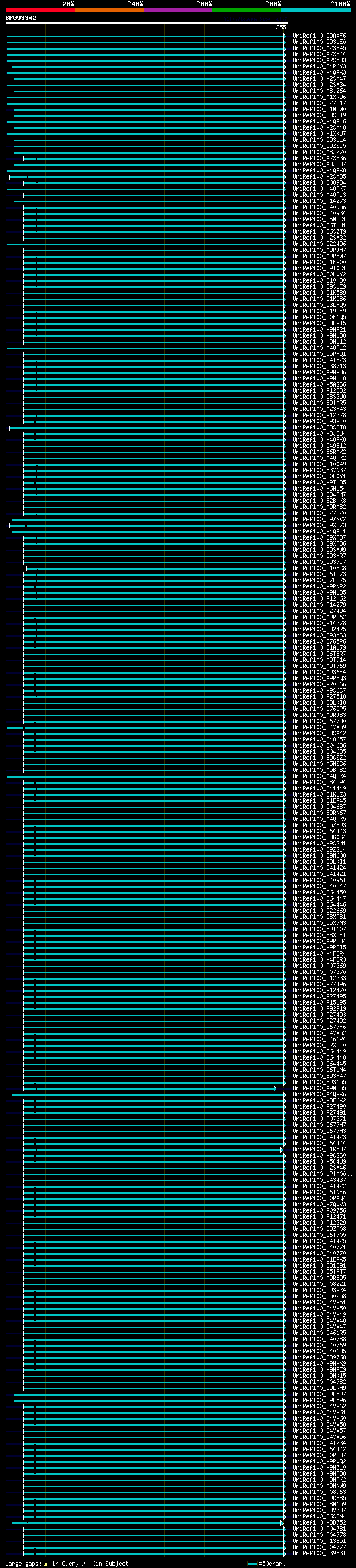This screenshot has height=1568, width=356.
Task: Select the UniRef100_P13851 label
Action: pyautogui.click(x=319, y=1541)
